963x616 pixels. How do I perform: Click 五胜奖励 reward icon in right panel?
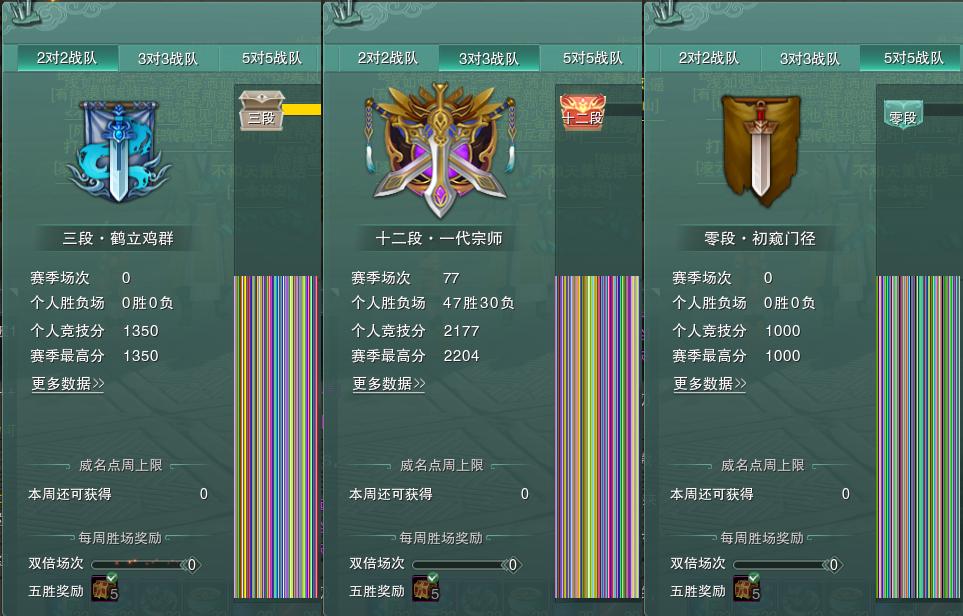(747, 588)
